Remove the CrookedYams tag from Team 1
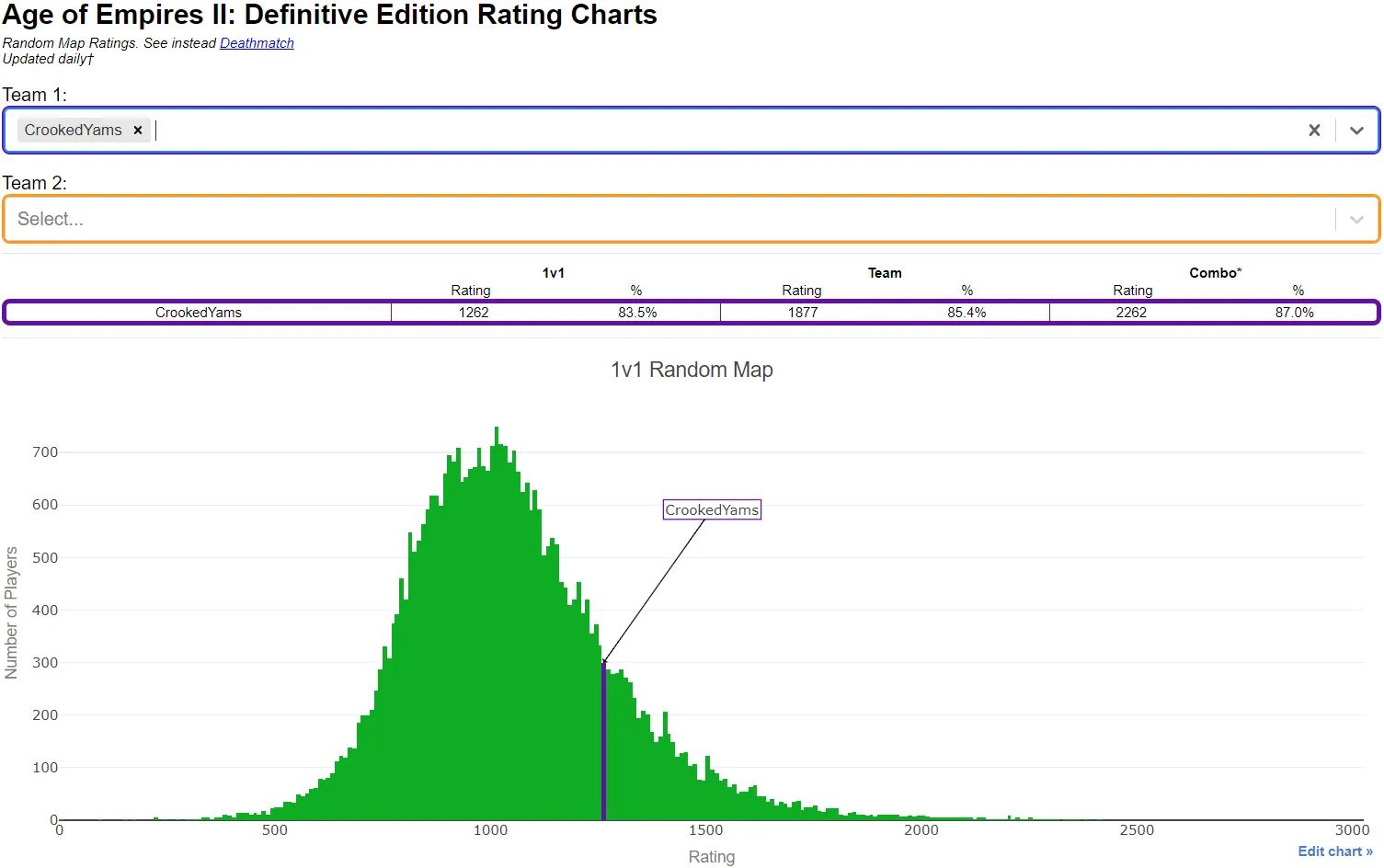 pos(138,131)
